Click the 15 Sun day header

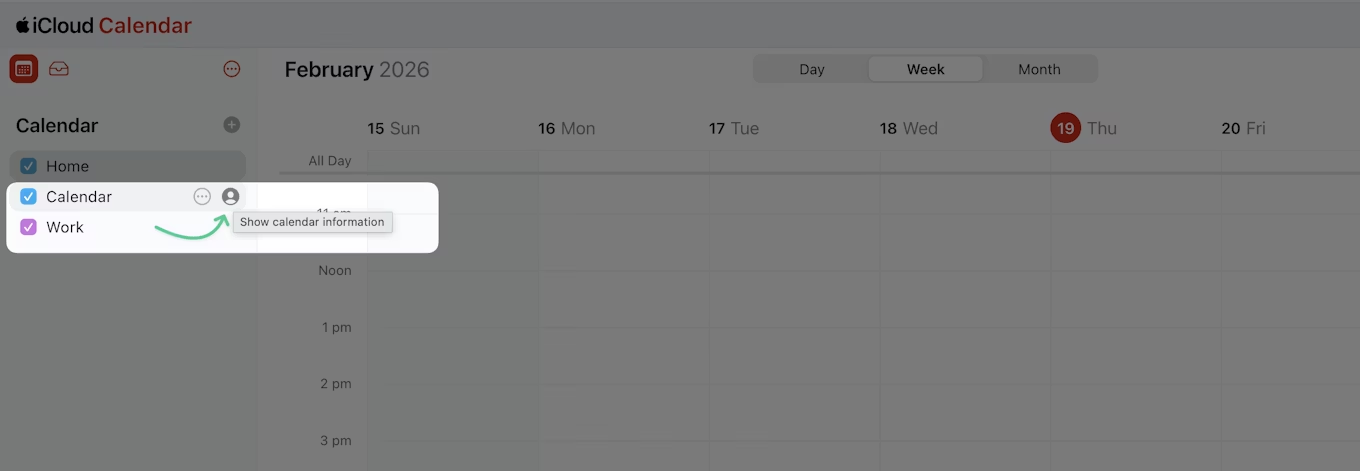point(394,128)
